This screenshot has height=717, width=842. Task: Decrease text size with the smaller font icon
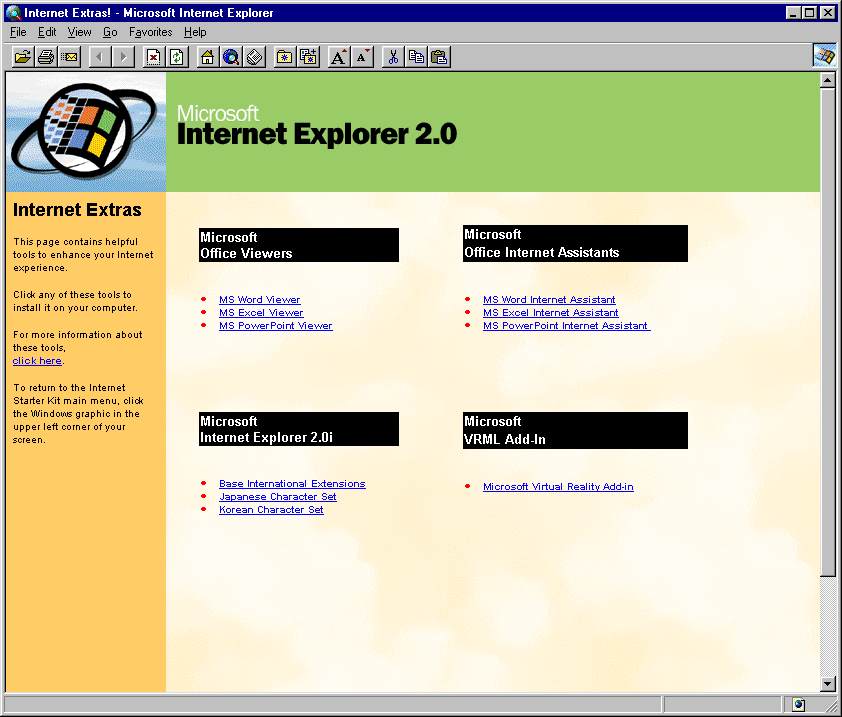(x=362, y=56)
